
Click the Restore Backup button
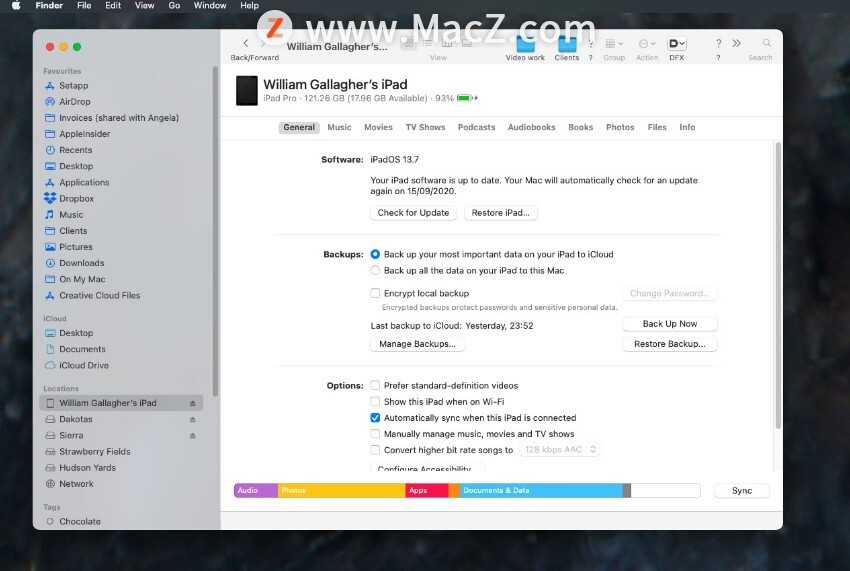pyautogui.click(x=670, y=344)
